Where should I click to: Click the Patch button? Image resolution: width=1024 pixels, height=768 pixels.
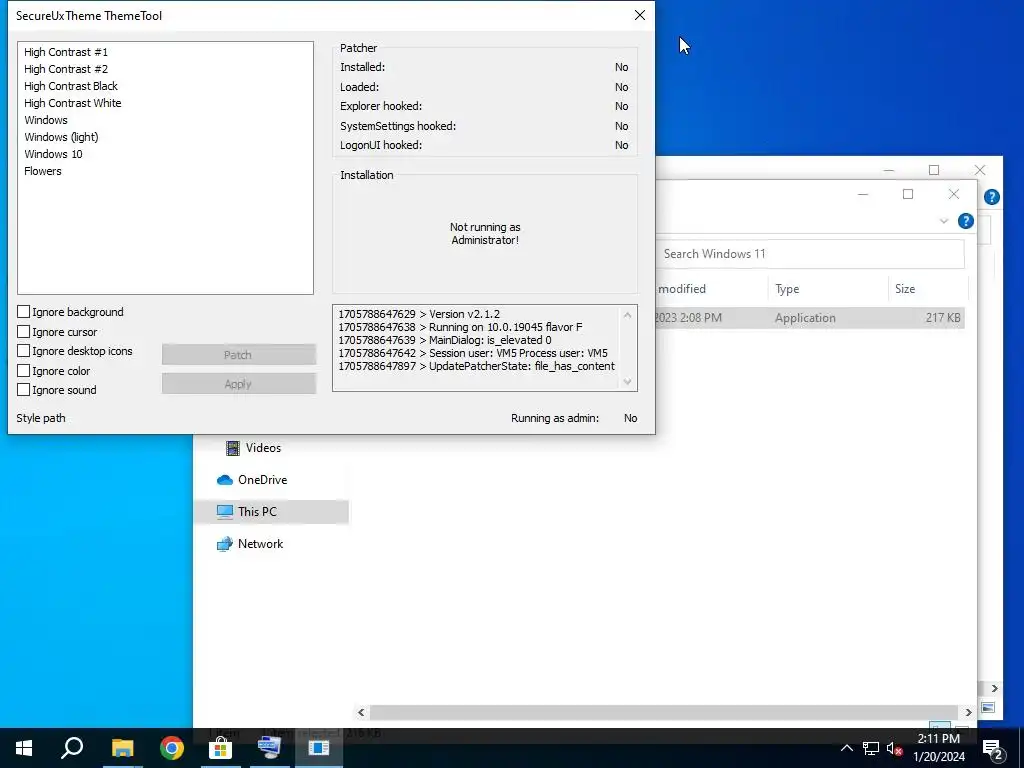[238, 355]
